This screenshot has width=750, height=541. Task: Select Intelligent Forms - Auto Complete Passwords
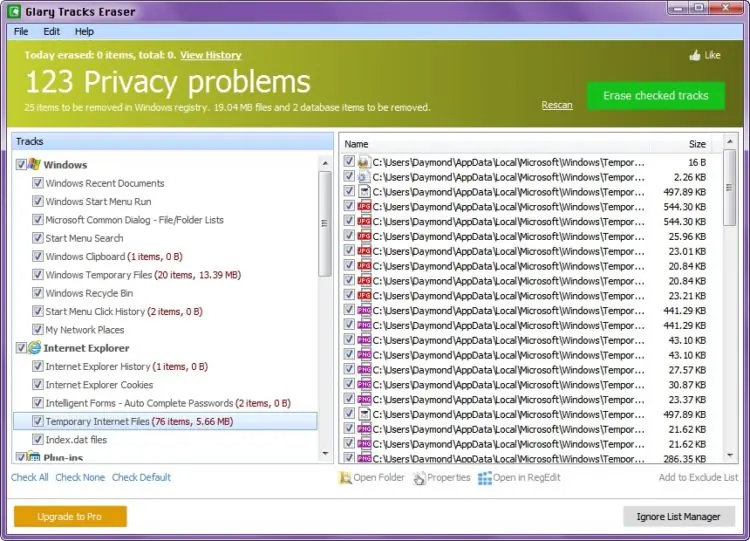coord(168,403)
